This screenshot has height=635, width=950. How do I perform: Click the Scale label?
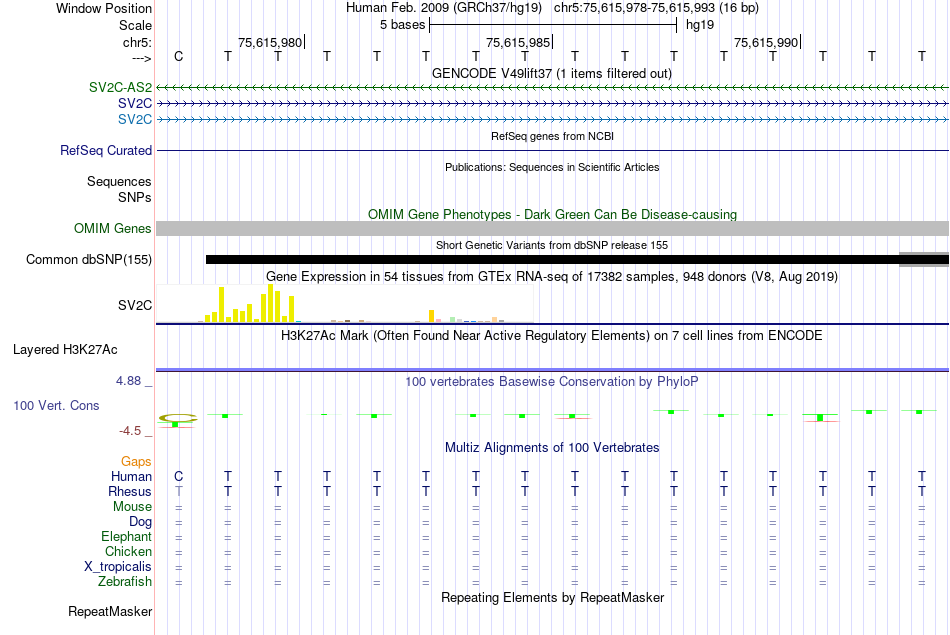(x=135, y=25)
